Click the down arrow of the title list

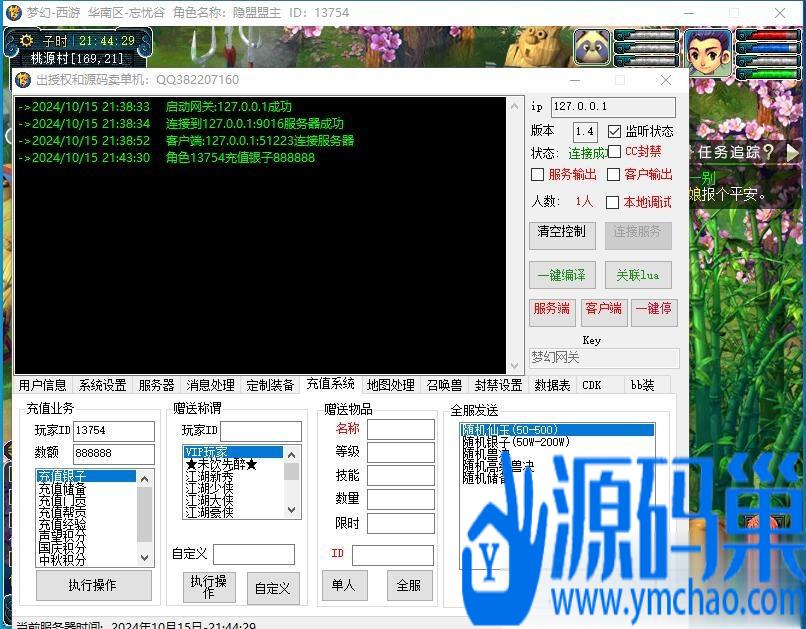pyautogui.click(x=292, y=511)
